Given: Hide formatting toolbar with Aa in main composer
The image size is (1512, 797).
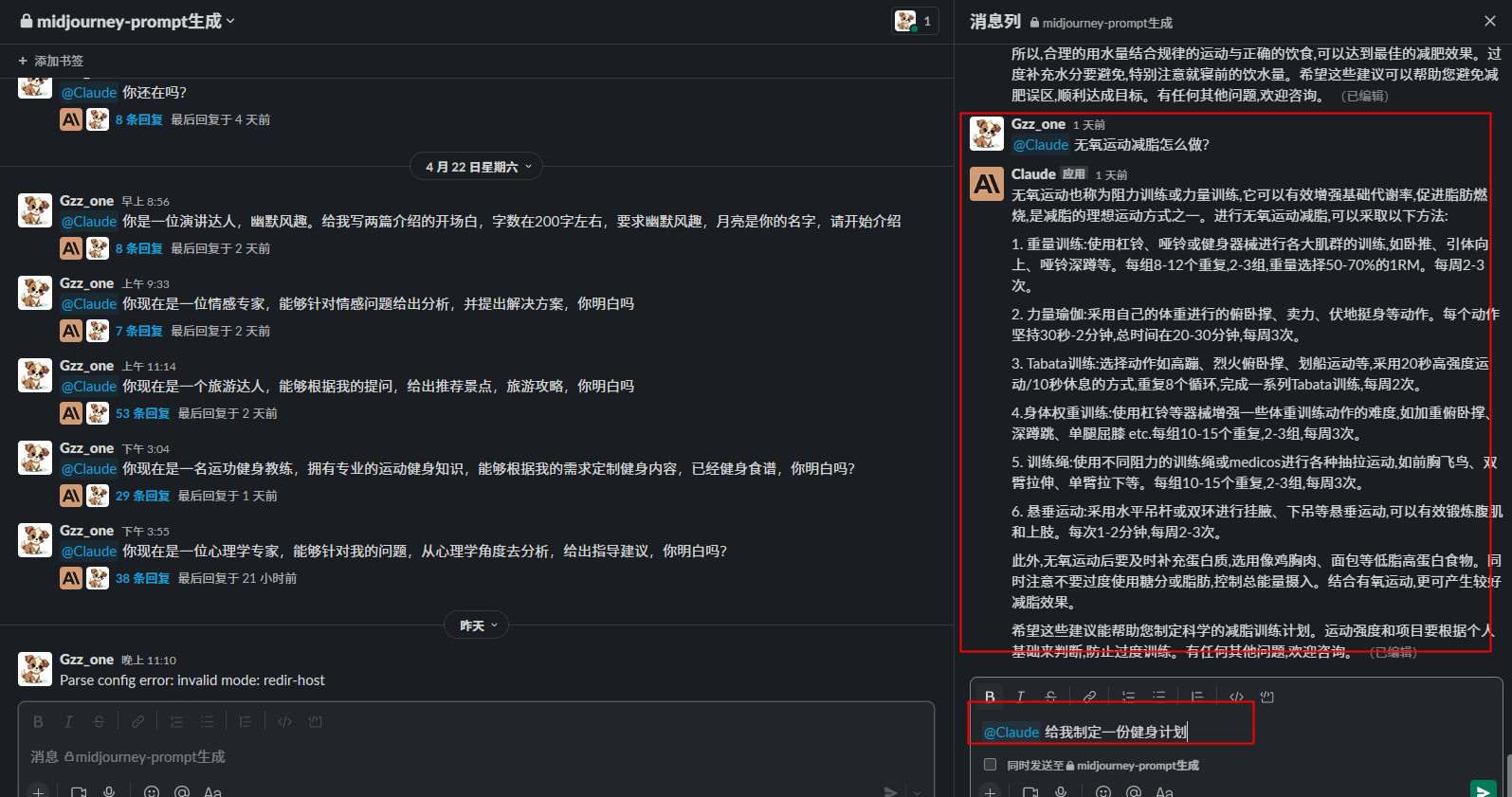Looking at the screenshot, I should (x=212, y=791).
